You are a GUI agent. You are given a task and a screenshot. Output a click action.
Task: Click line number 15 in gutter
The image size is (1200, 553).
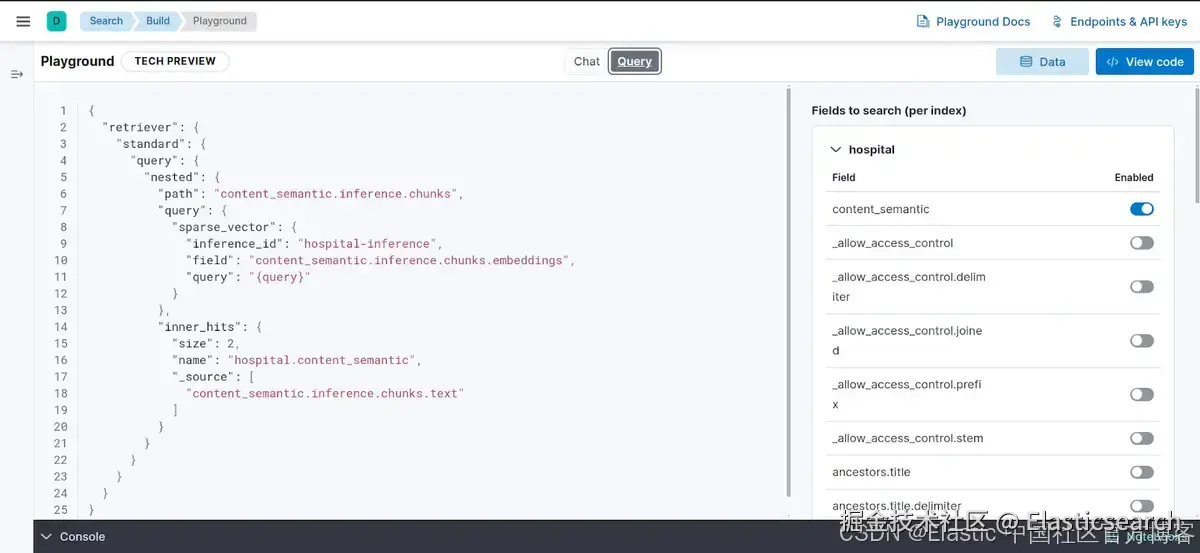click(x=62, y=344)
